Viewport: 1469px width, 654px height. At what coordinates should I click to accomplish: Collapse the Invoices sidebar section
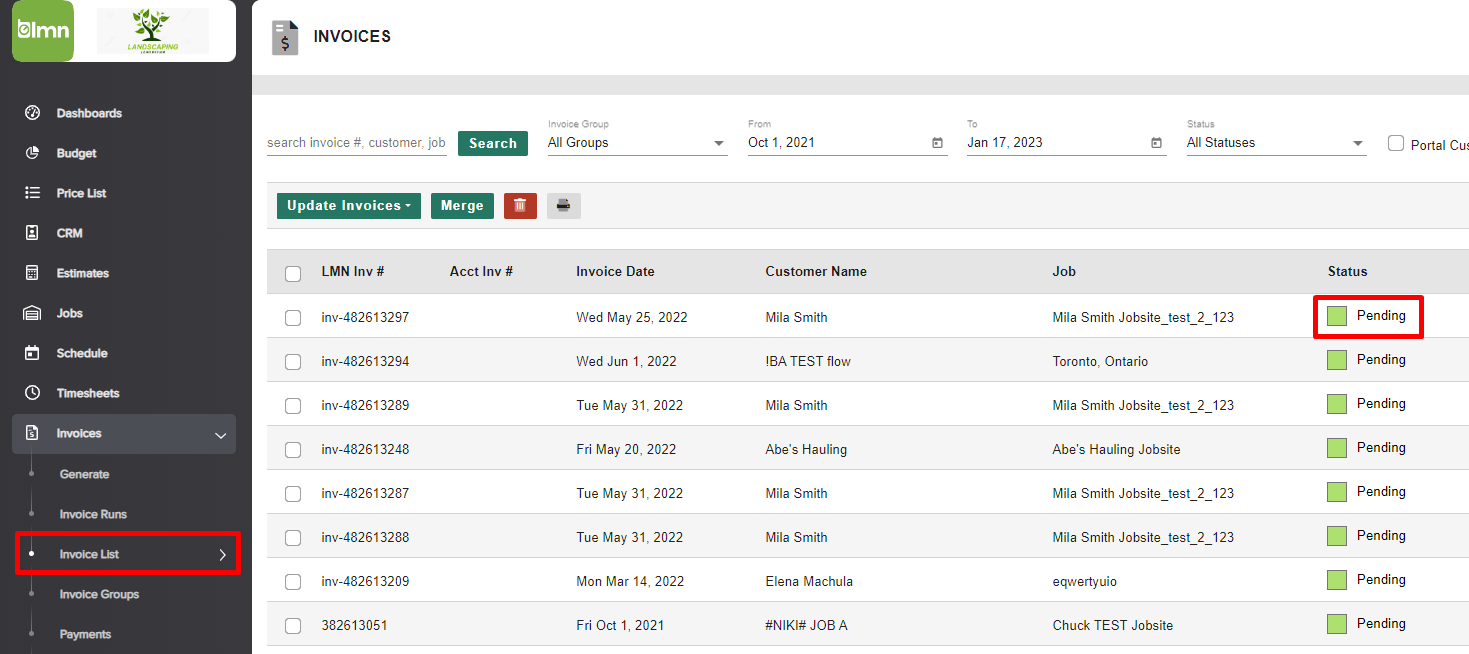(x=220, y=434)
